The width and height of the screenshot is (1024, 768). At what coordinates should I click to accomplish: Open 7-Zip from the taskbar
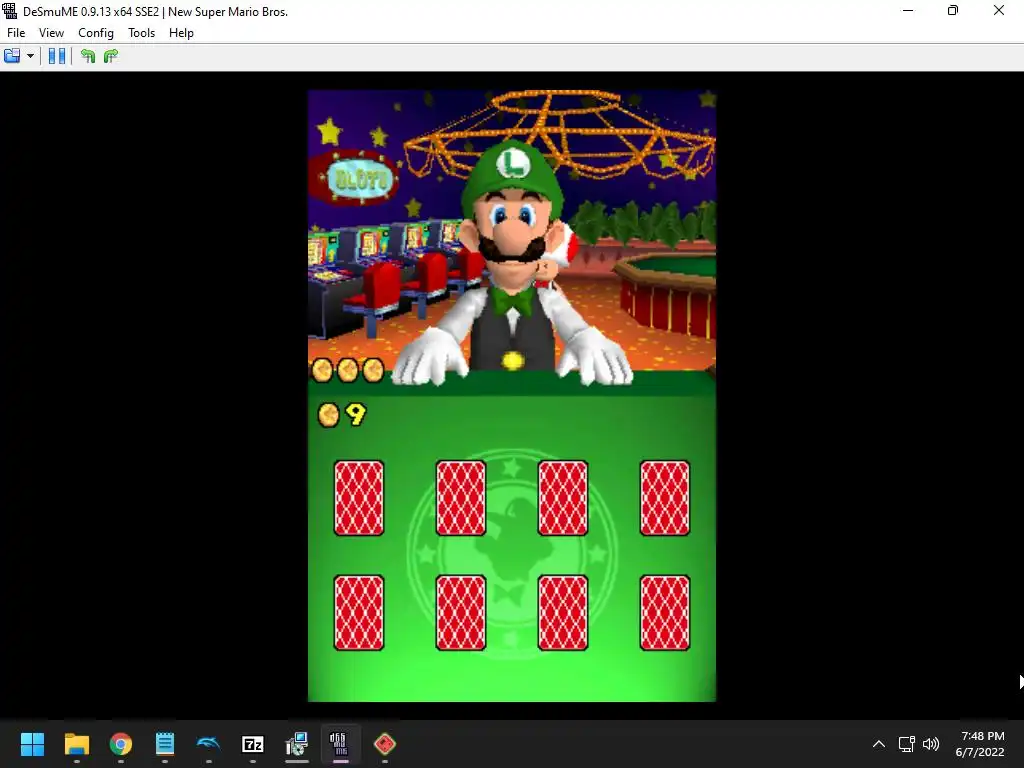coord(253,744)
